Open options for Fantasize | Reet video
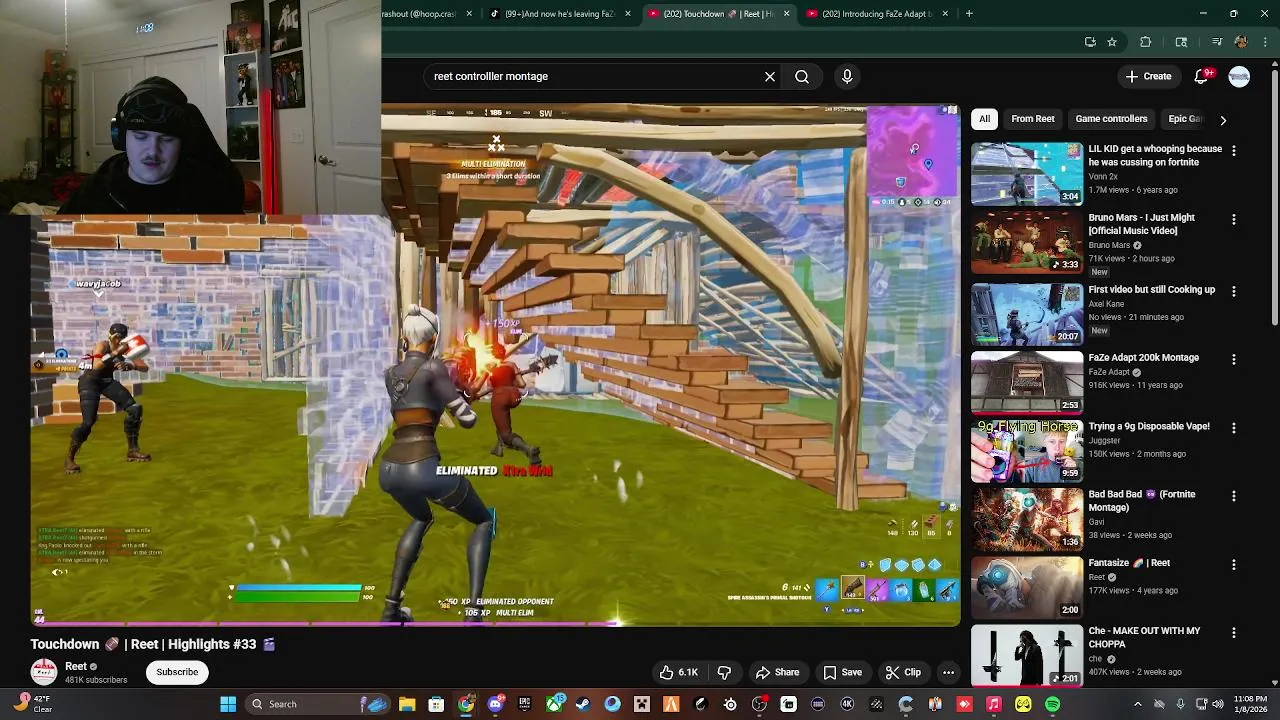The height and width of the screenshot is (720, 1280). pyautogui.click(x=1234, y=565)
